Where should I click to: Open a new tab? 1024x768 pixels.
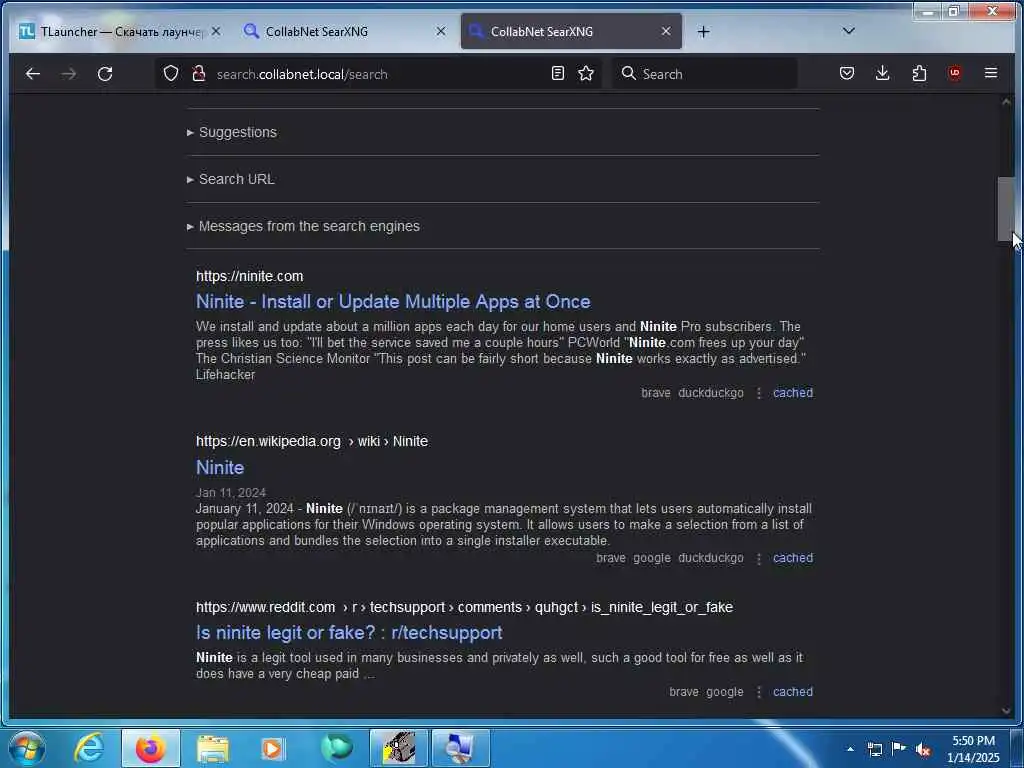pyautogui.click(x=703, y=31)
